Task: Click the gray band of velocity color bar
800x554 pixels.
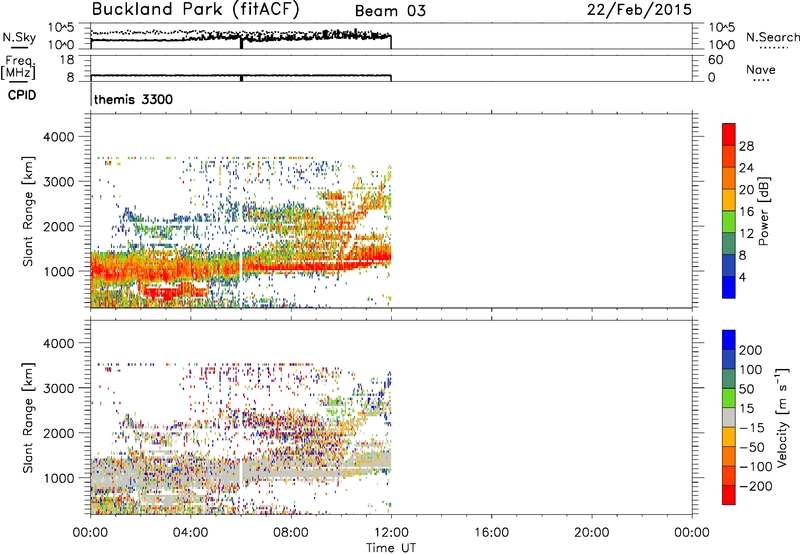Action: point(729,417)
